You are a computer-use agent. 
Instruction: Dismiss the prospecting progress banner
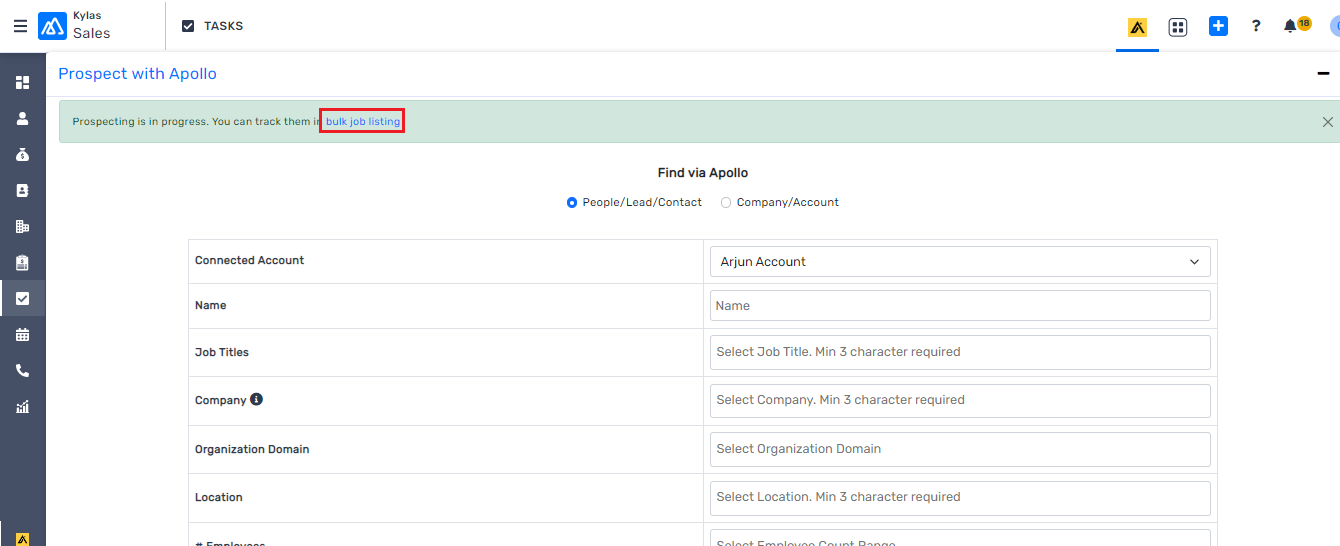tap(1328, 122)
